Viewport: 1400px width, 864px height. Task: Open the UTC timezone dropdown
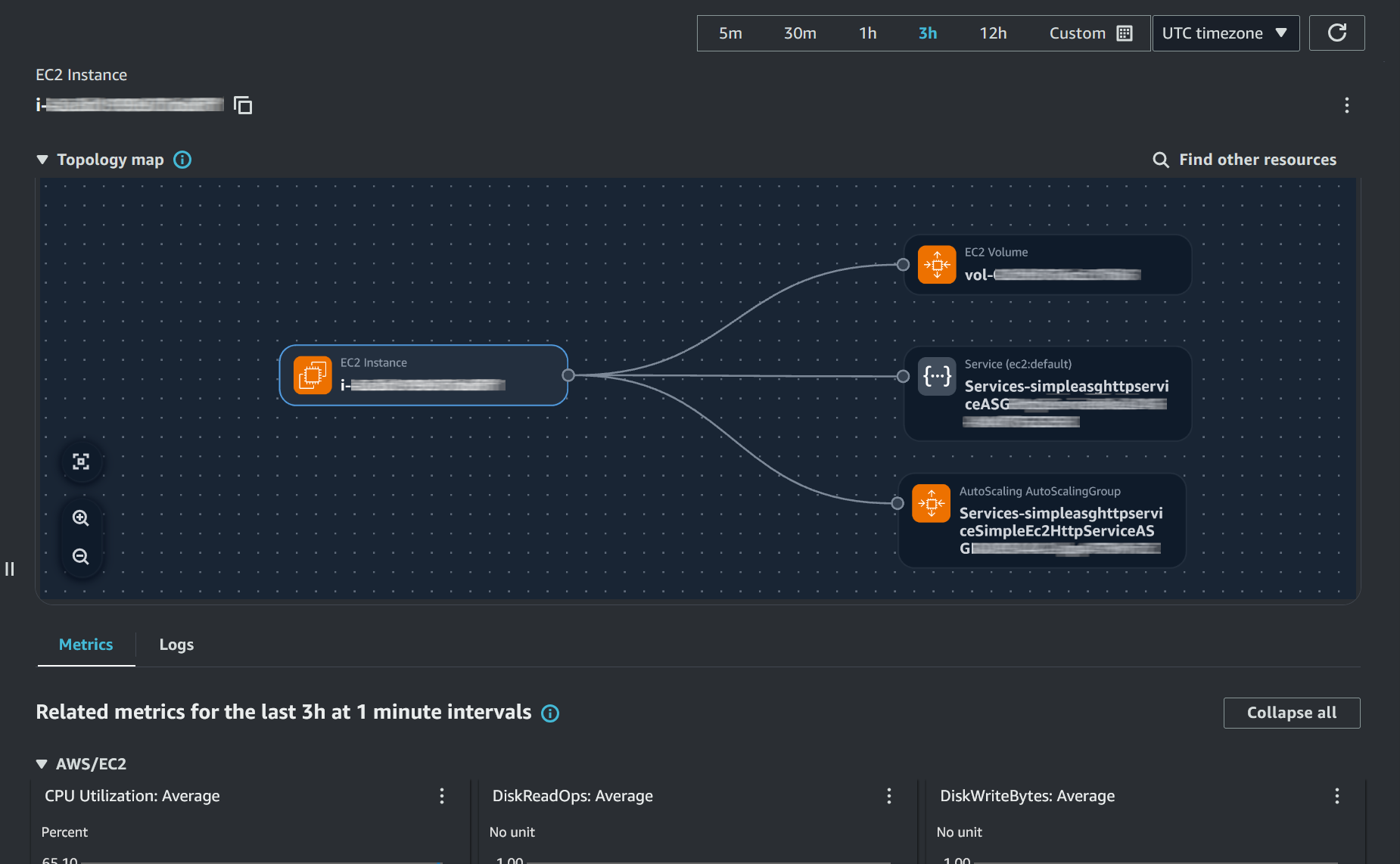tap(1225, 33)
